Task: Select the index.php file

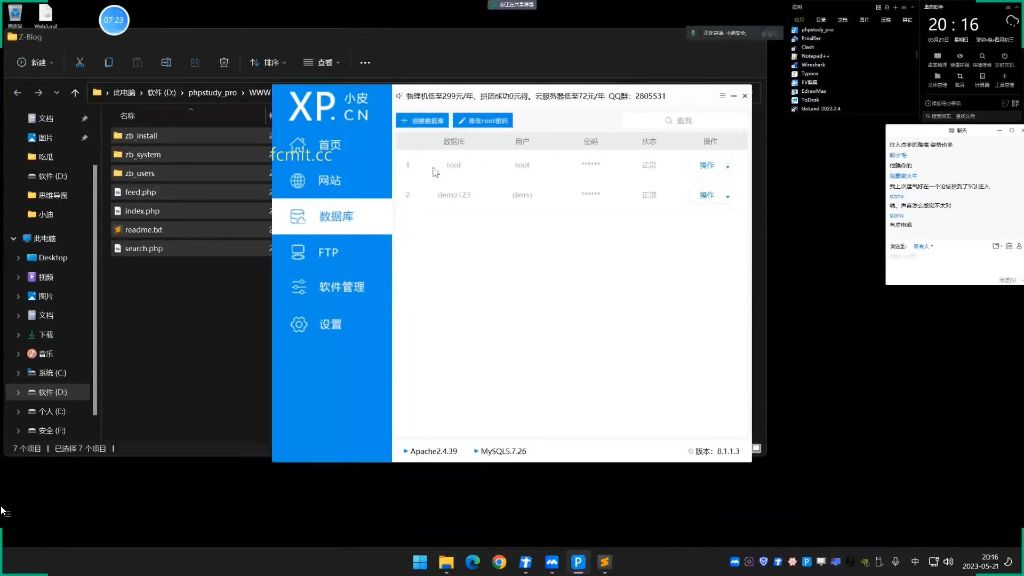Action: pyautogui.click(x=142, y=211)
